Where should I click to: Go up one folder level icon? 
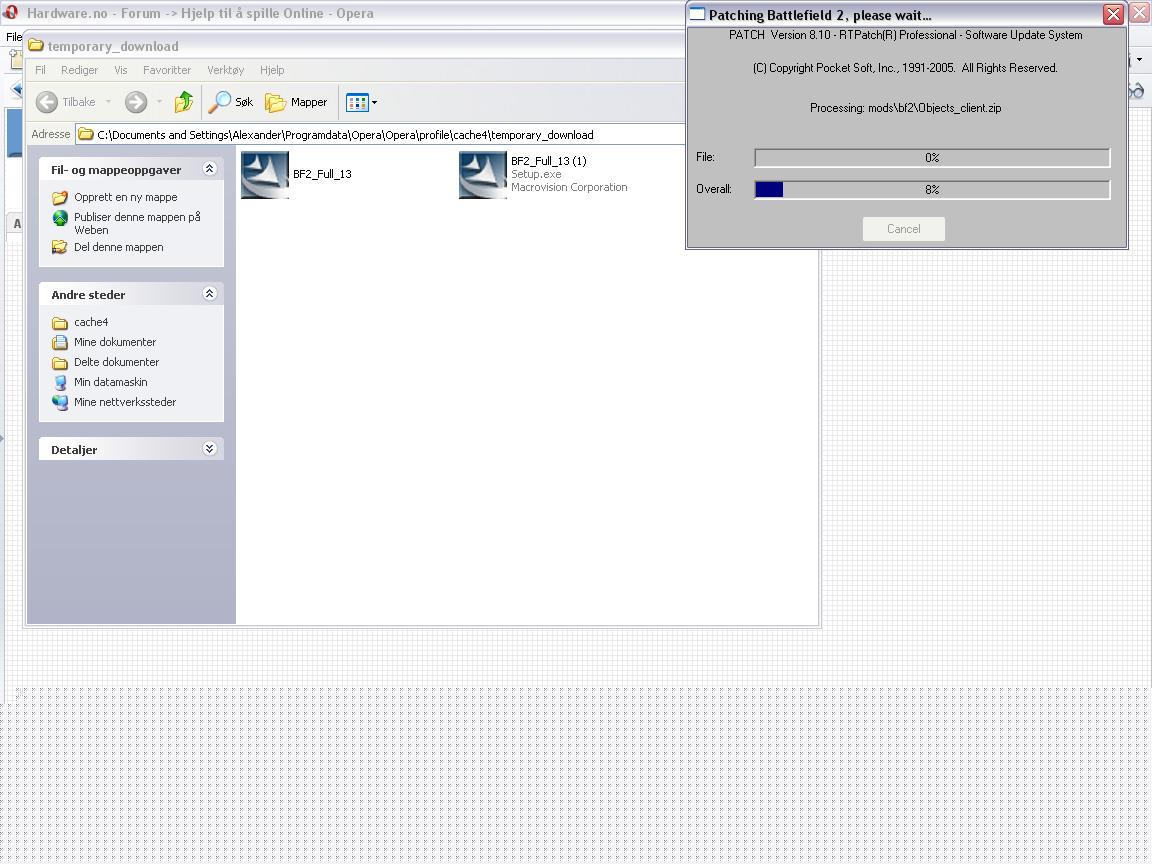click(x=184, y=102)
